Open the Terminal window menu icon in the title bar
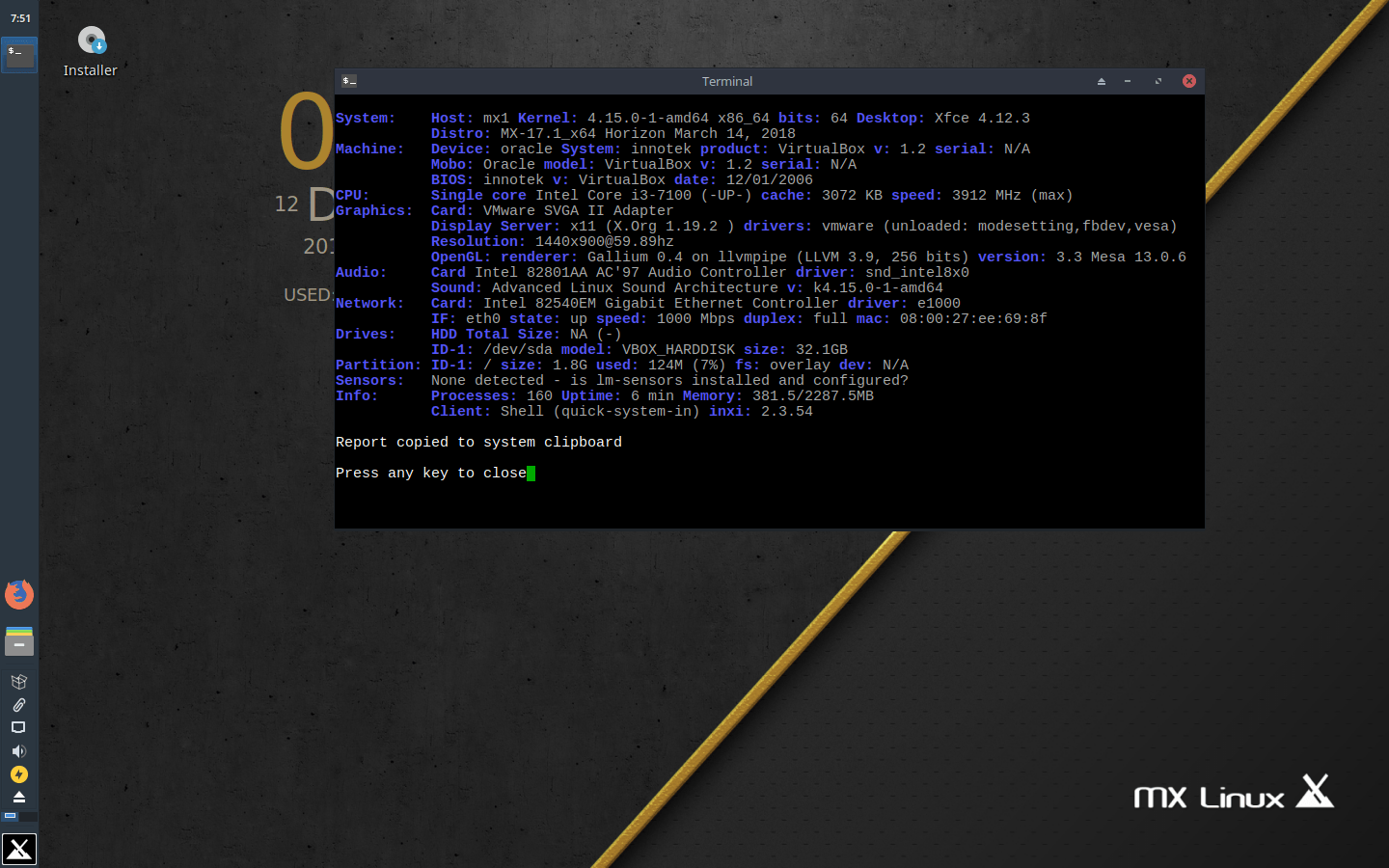Viewport: 1389px width, 868px height. [x=349, y=81]
